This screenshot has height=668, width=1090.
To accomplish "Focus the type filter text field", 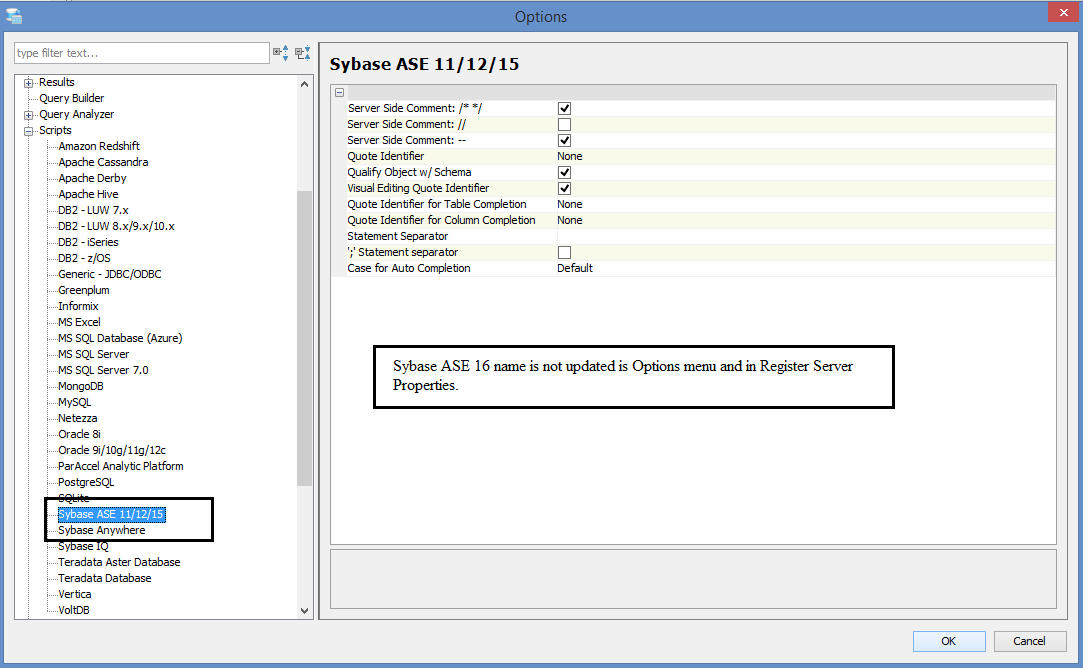I will (x=142, y=53).
